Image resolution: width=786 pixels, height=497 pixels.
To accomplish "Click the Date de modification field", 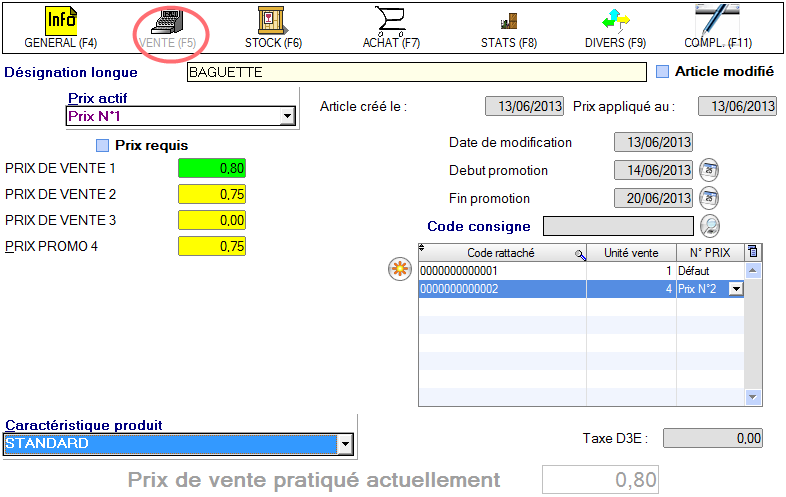I will (653, 142).
